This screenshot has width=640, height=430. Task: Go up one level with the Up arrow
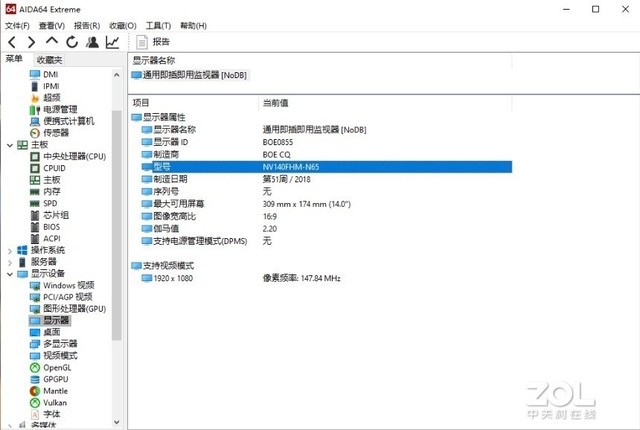click(52, 41)
